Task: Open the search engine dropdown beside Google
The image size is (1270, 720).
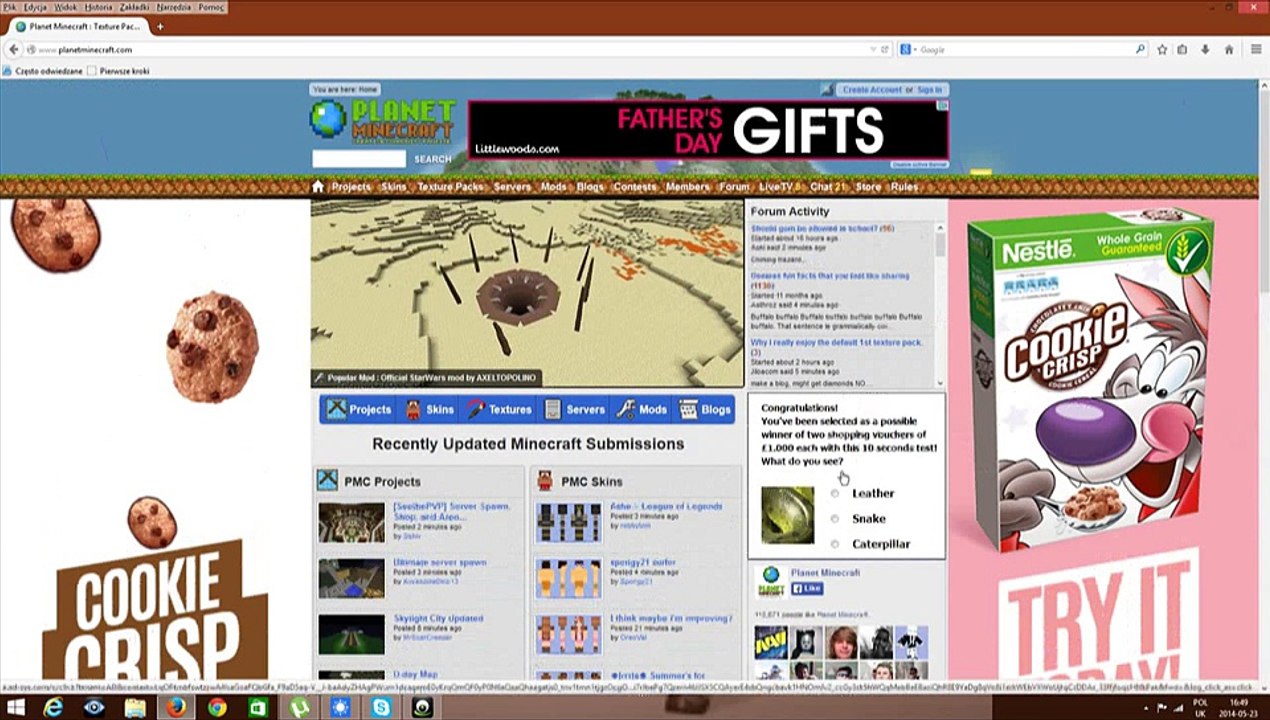Action: [908, 49]
